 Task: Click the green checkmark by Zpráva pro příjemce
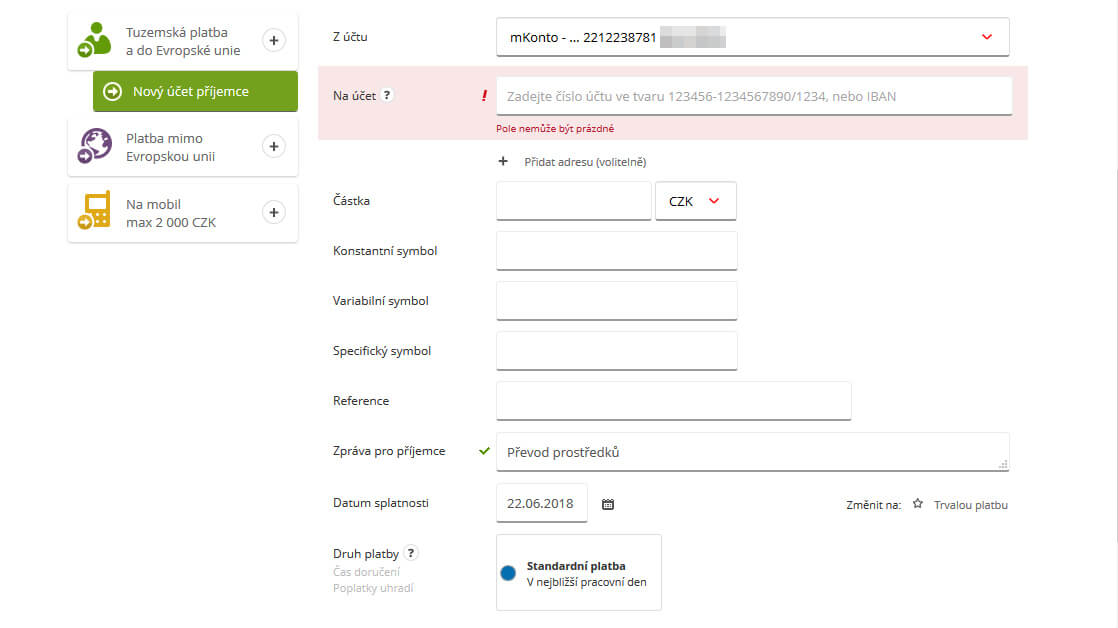click(484, 450)
